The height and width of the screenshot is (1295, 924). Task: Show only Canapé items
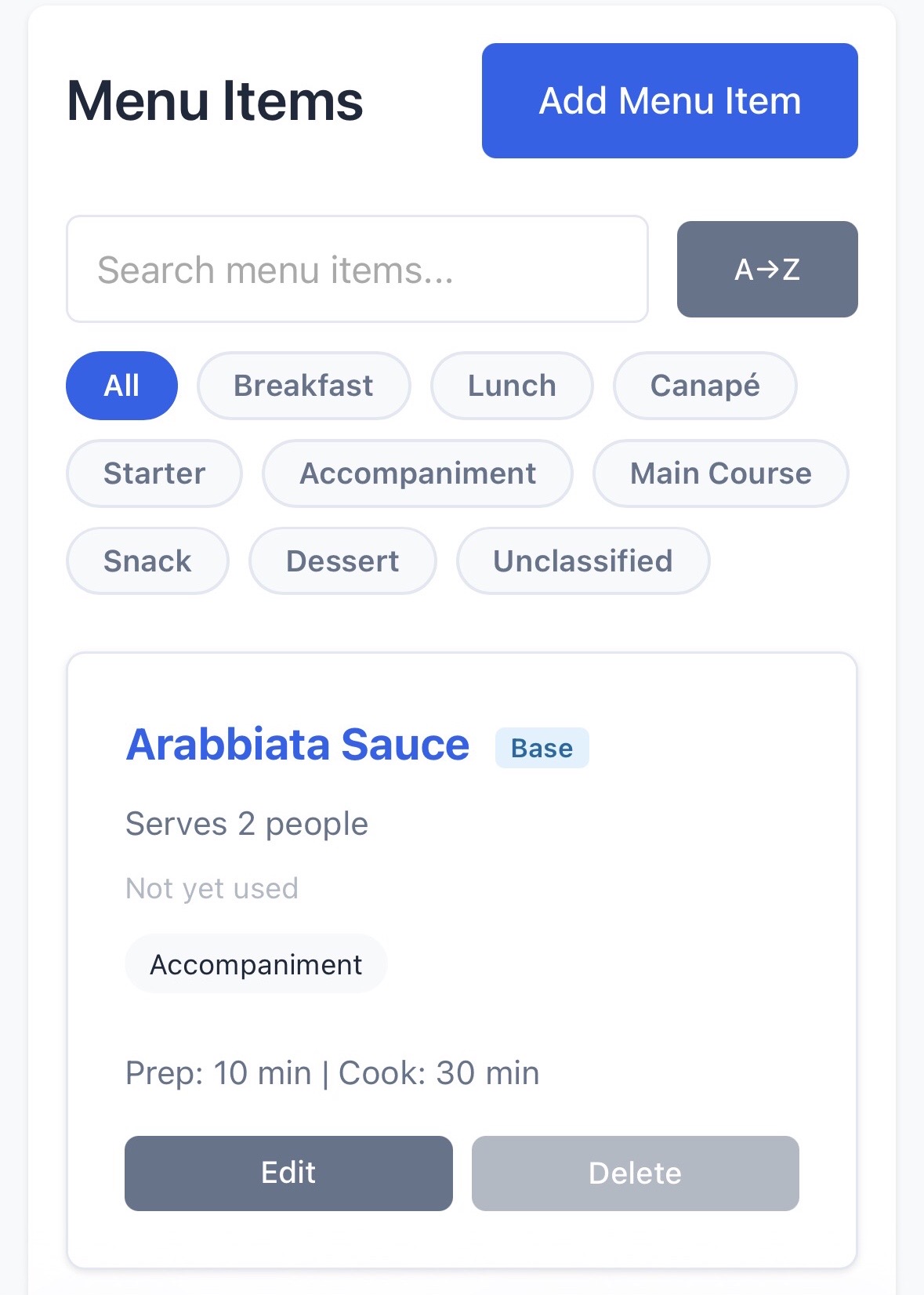pos(705,386)
